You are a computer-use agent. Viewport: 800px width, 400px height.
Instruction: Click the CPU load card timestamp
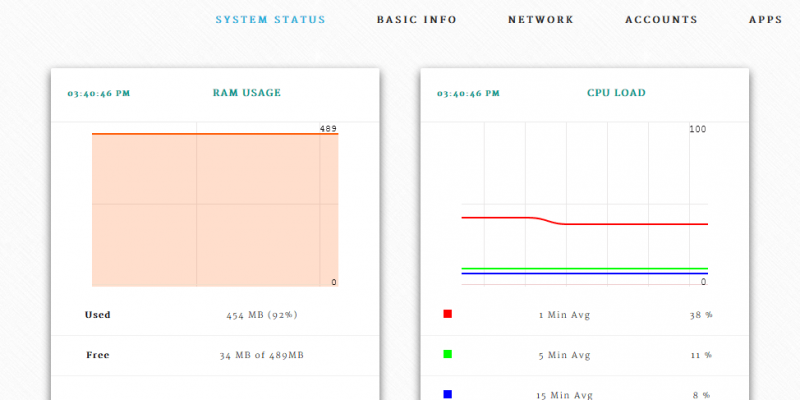point(468,93)
